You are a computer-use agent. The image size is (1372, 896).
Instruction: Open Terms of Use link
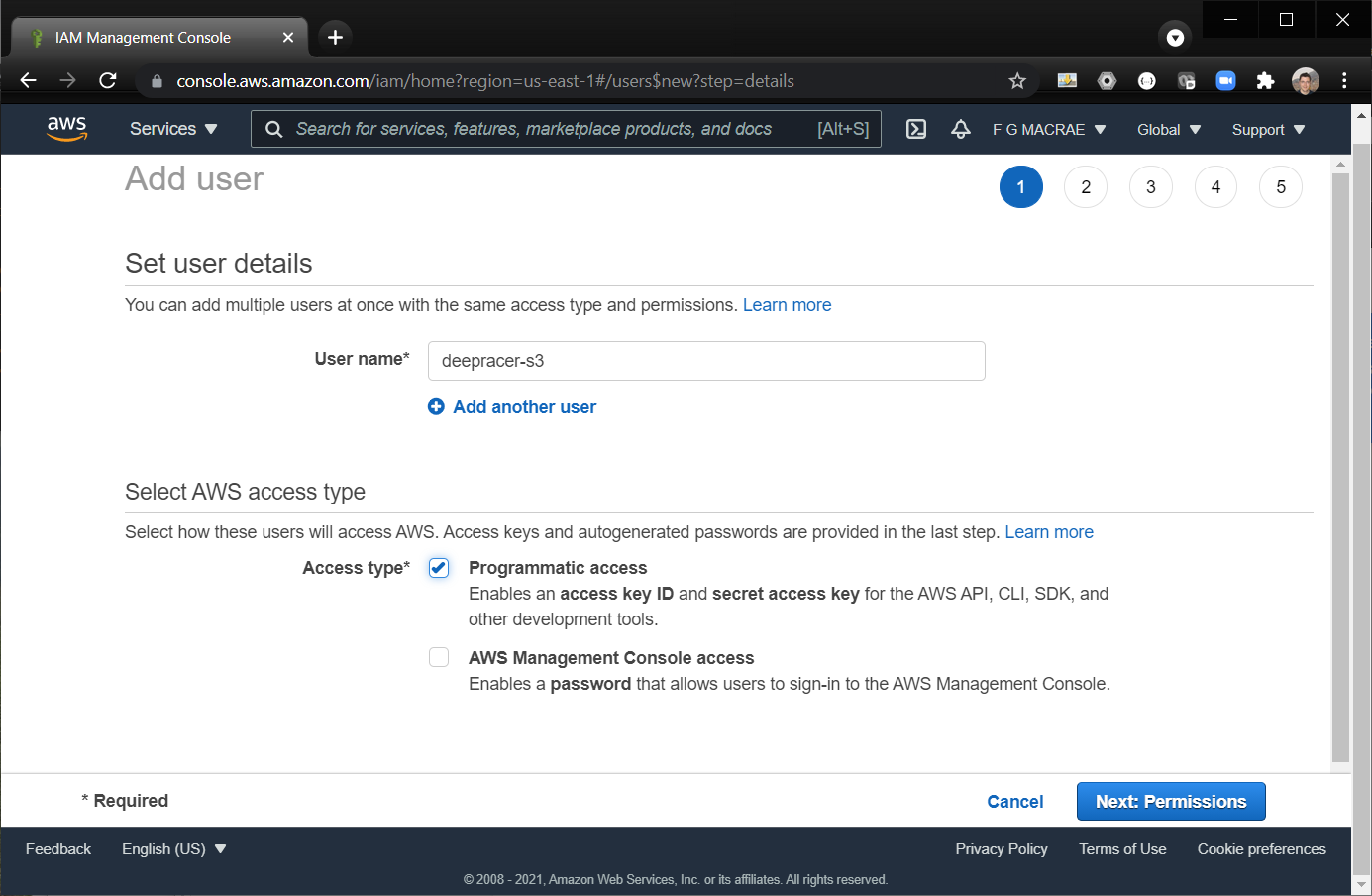tap(1122, 849)
